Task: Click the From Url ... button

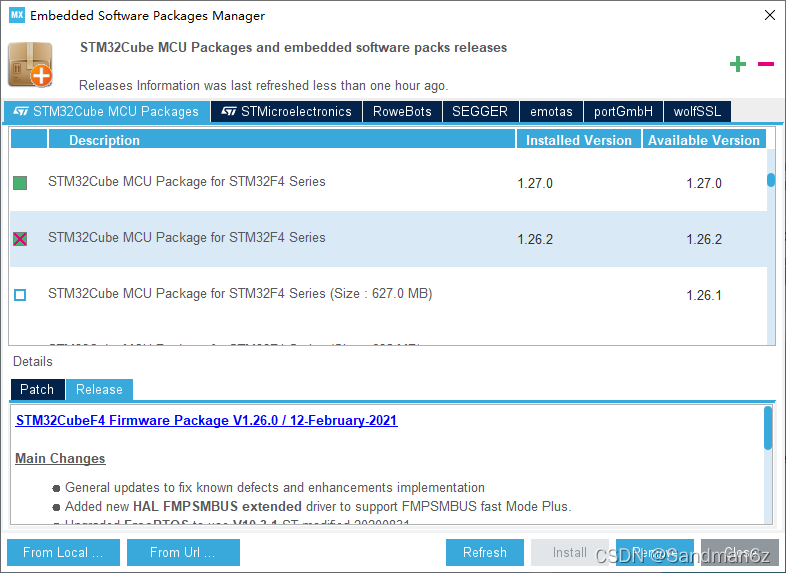Action: [183, 552]
